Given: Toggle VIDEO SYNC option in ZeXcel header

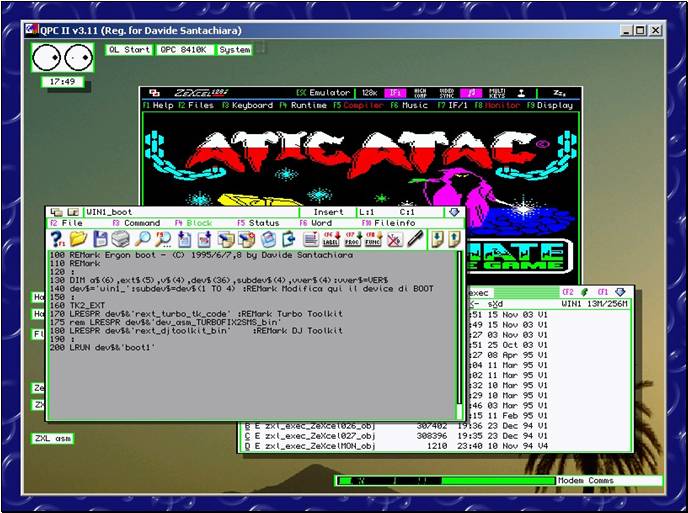Looking at the screenshot, I should (x=446, y=93).
